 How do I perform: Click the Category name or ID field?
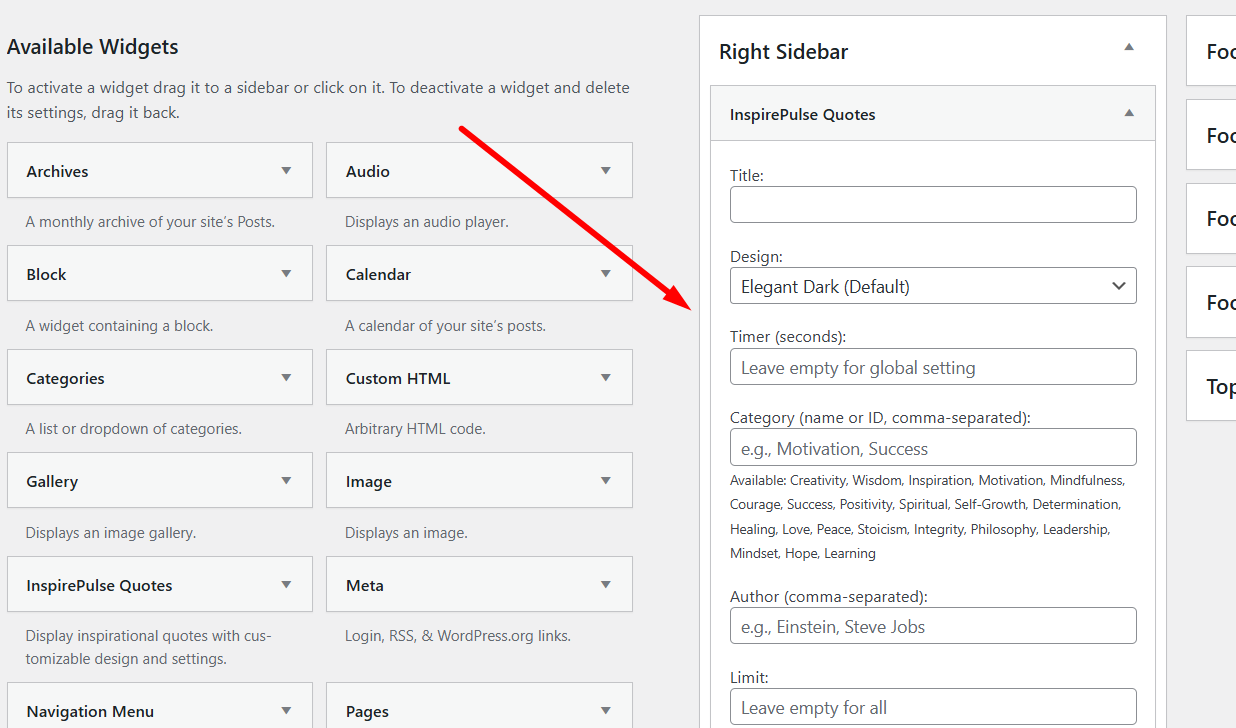click(932, 448)
